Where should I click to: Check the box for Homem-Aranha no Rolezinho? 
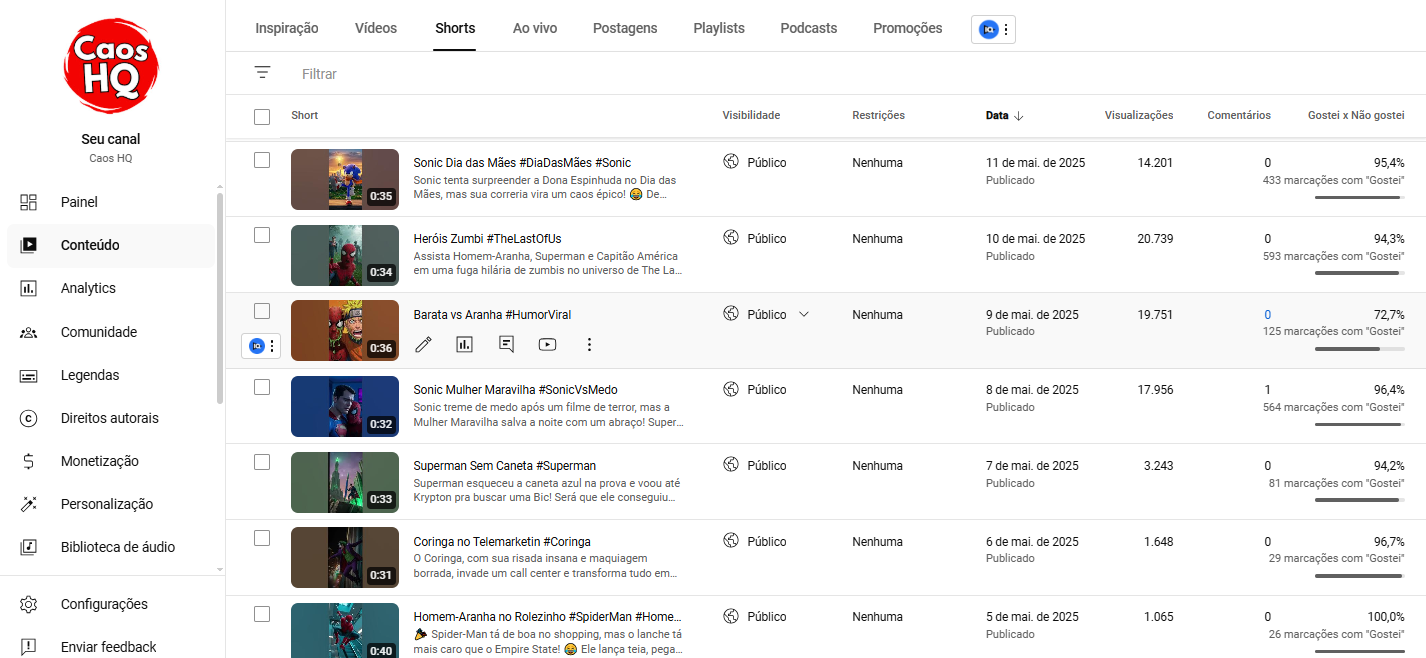[262, 614]
